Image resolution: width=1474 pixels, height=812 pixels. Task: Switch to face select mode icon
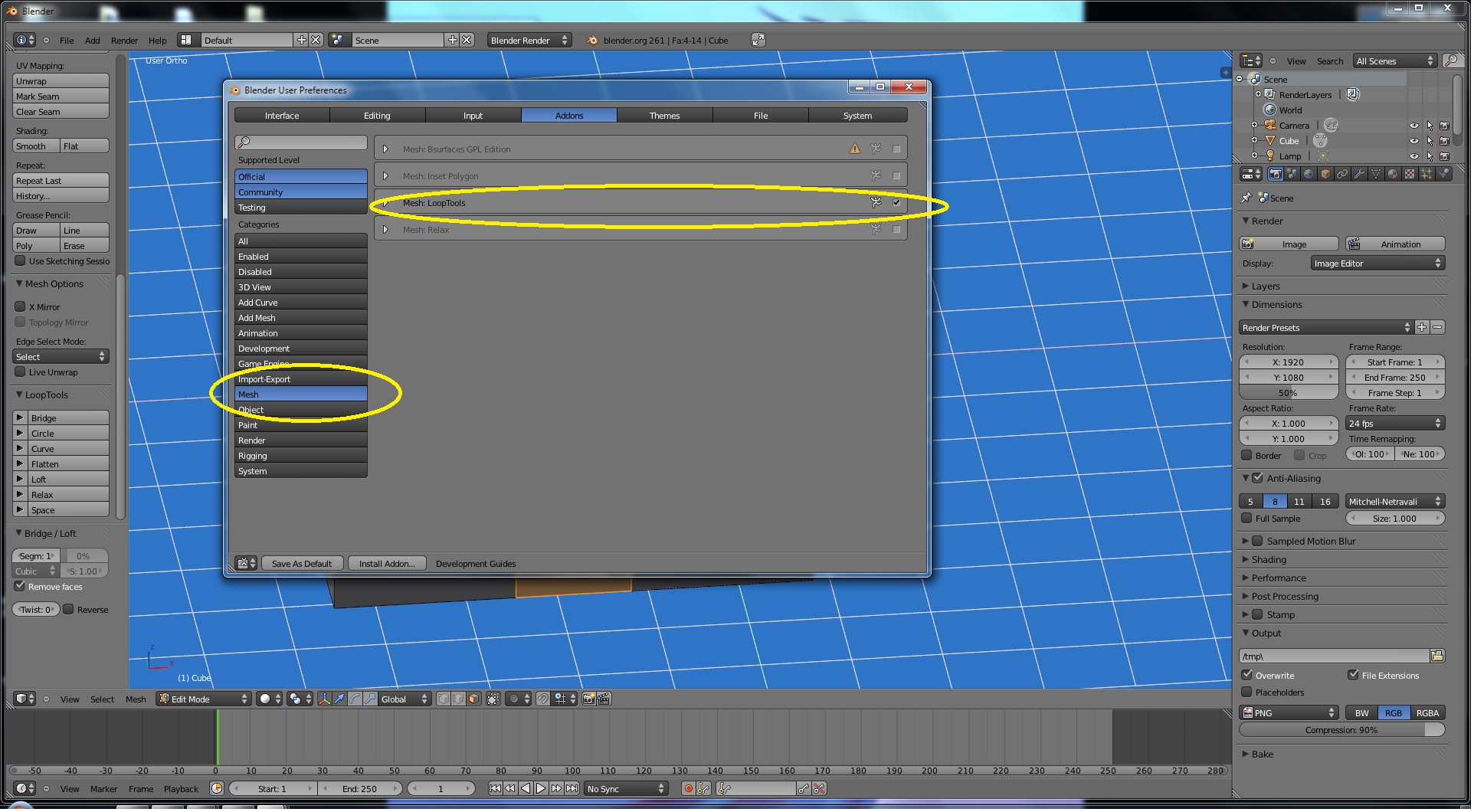(474, 700)
